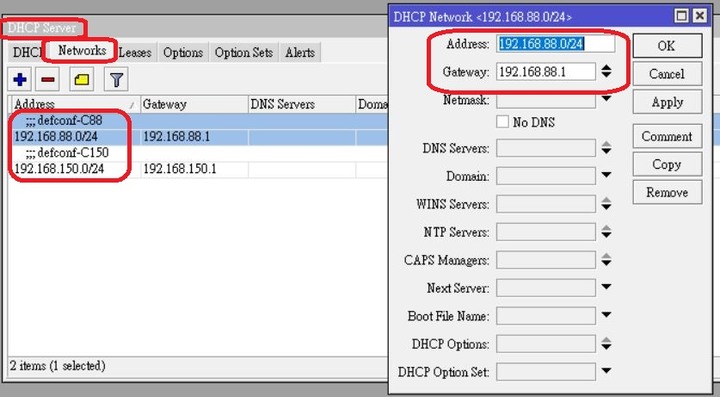Expand the Netmask field arrow
The width and height of the screenshot is (720, 397).
pyautogui.click(x=606, y=98)
